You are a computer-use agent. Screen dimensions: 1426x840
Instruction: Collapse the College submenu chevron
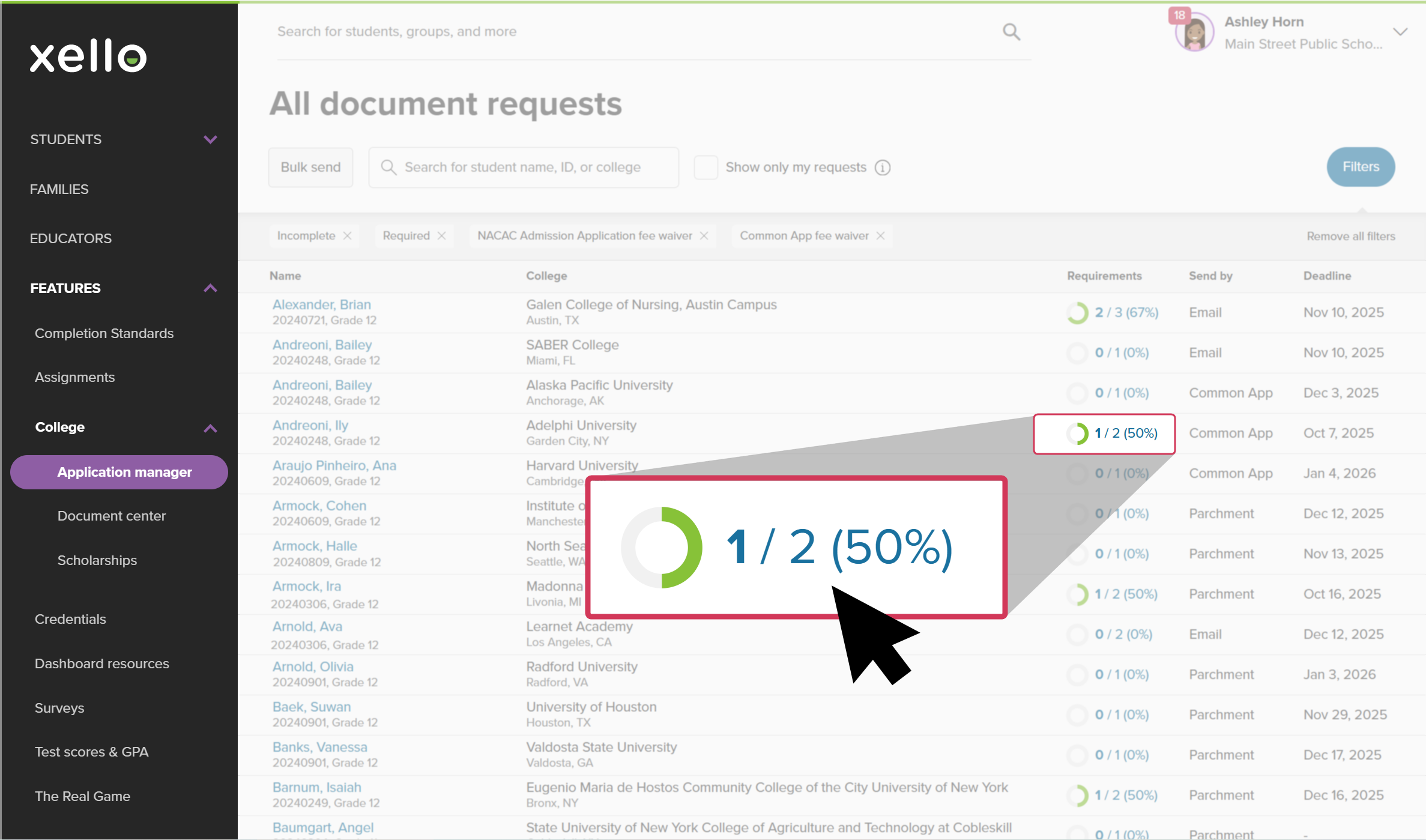pyautogui.click(x=210, y=428)
